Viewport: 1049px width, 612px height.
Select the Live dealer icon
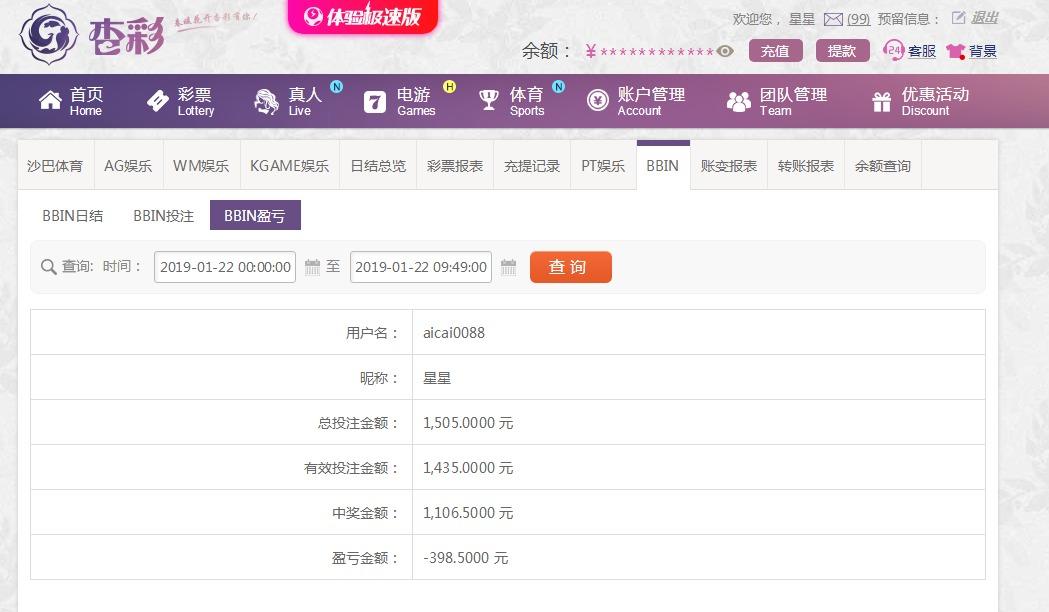266,102
